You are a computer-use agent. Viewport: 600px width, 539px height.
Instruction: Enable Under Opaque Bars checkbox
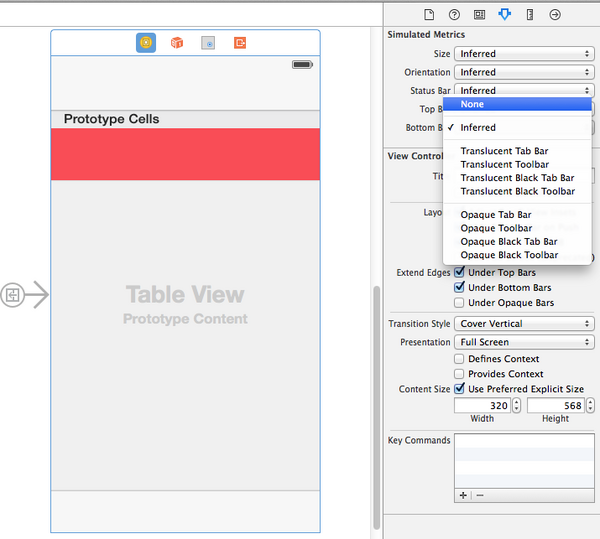[x=460, y=303]
